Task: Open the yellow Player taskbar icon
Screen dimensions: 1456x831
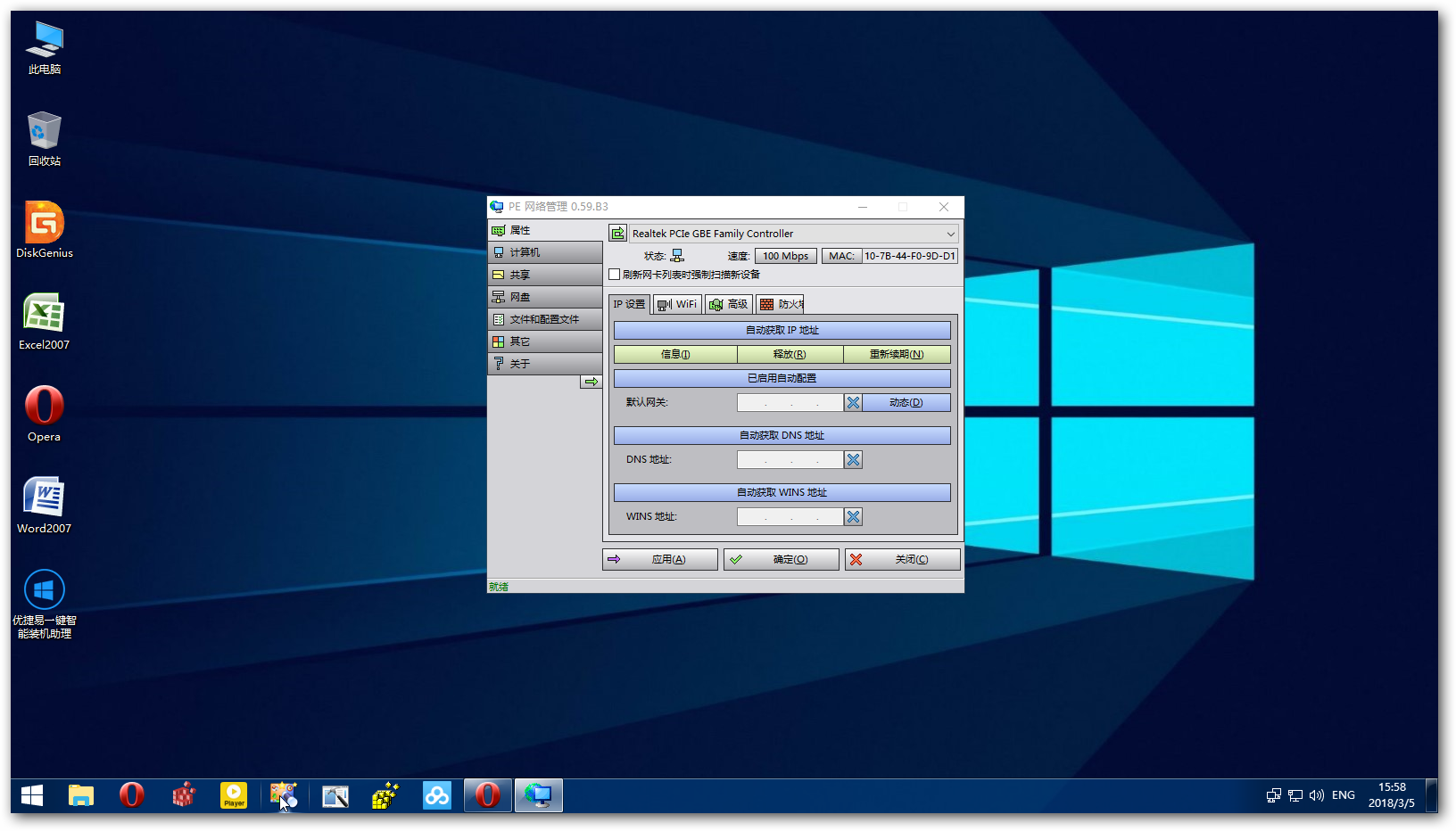Action: pos(234,795)
